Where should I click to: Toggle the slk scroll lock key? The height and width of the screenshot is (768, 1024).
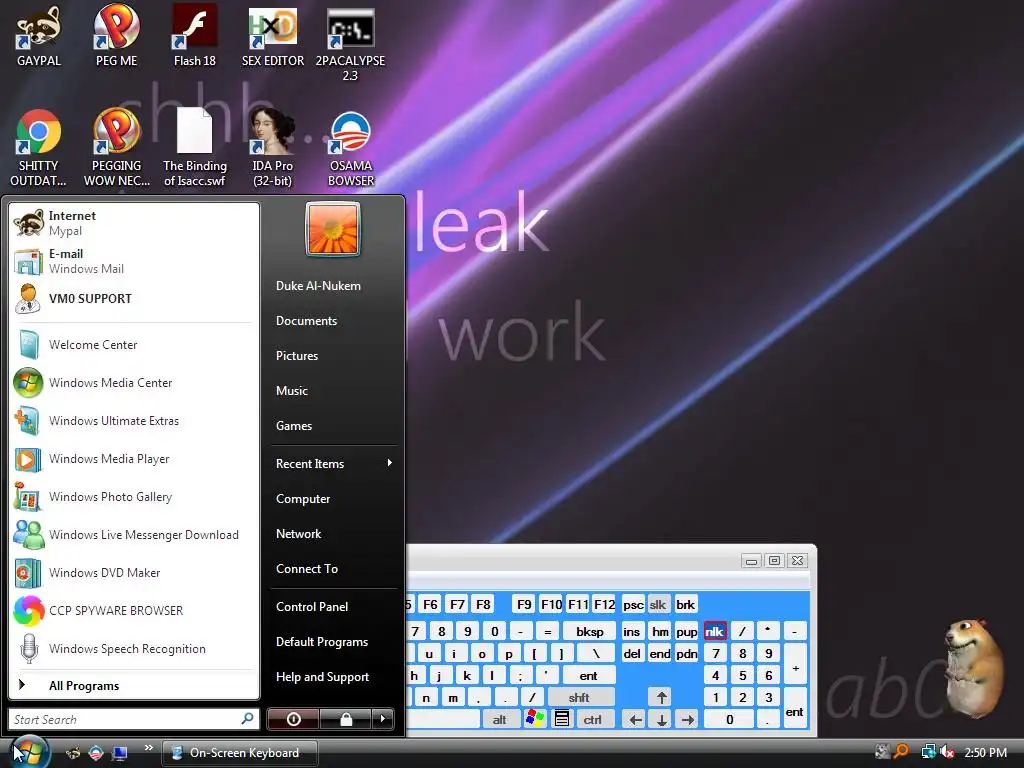coord(658,605)
